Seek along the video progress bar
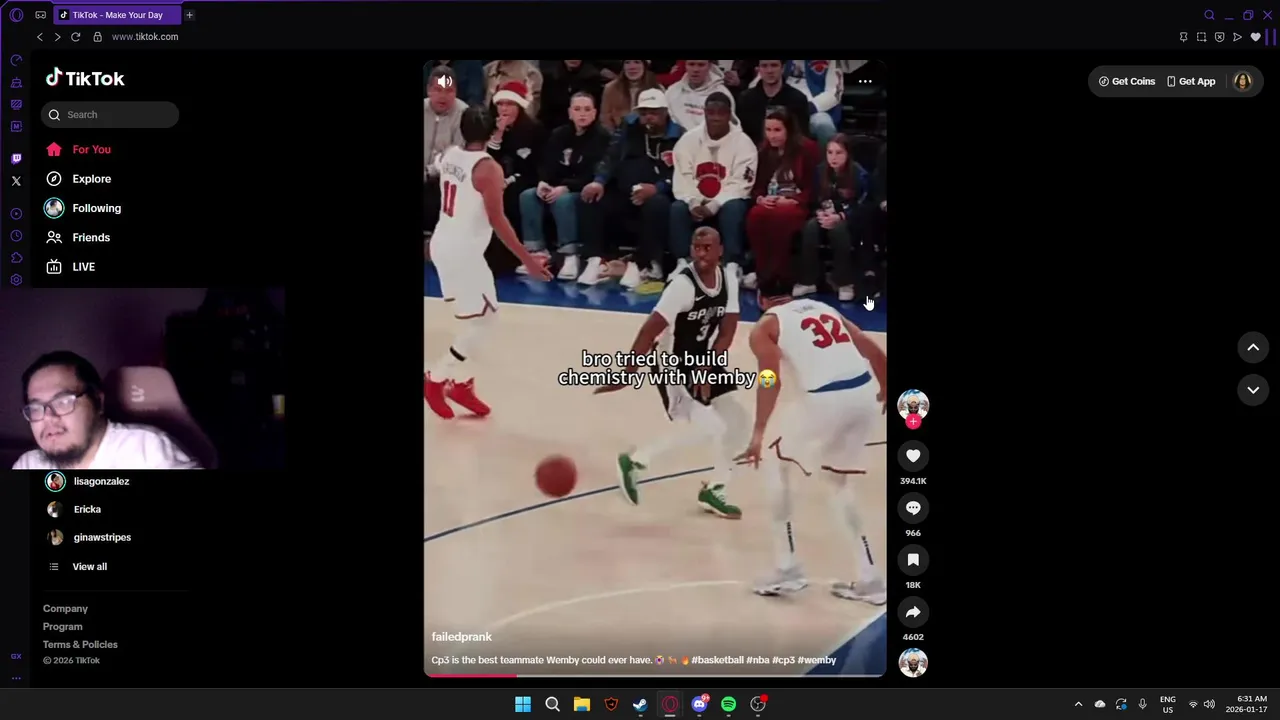The width and height of the screenshot is (1280, 720). [x=655, y=675]
